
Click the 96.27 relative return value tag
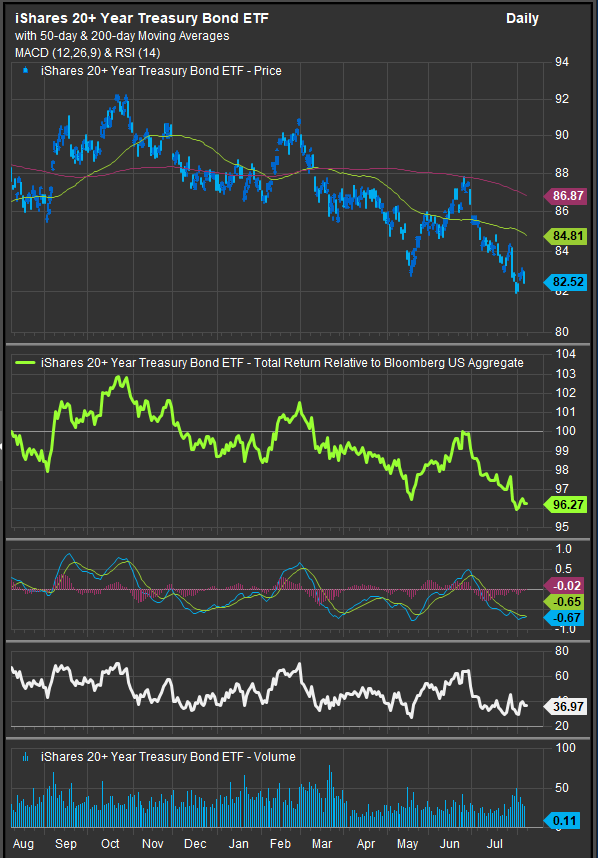(565, 505)
